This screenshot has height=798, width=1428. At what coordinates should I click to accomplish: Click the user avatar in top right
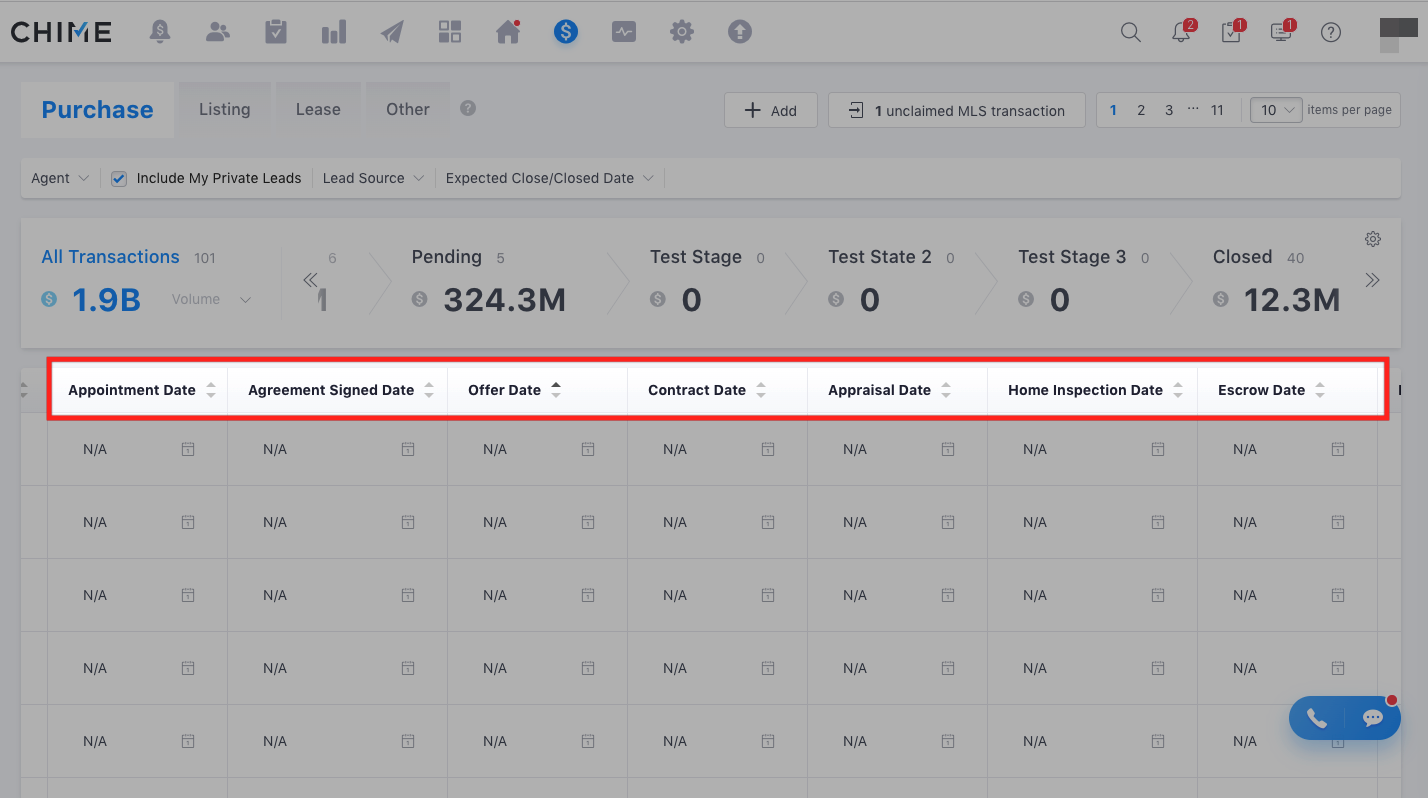coord(1398,34)
